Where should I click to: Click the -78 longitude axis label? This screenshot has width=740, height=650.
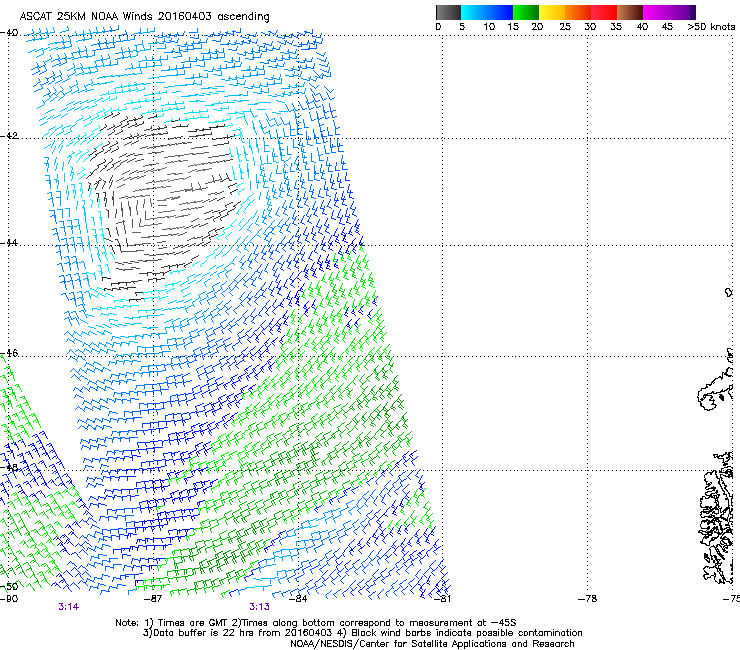(x=588, y=599)
